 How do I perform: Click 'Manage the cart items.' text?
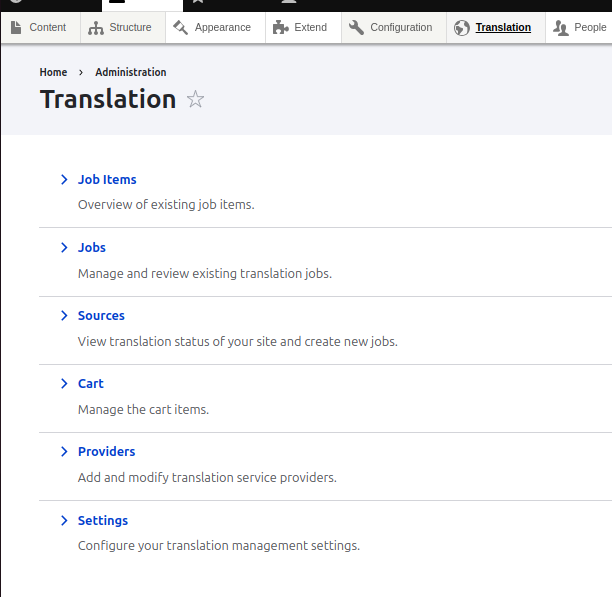[x=143, y=410]
